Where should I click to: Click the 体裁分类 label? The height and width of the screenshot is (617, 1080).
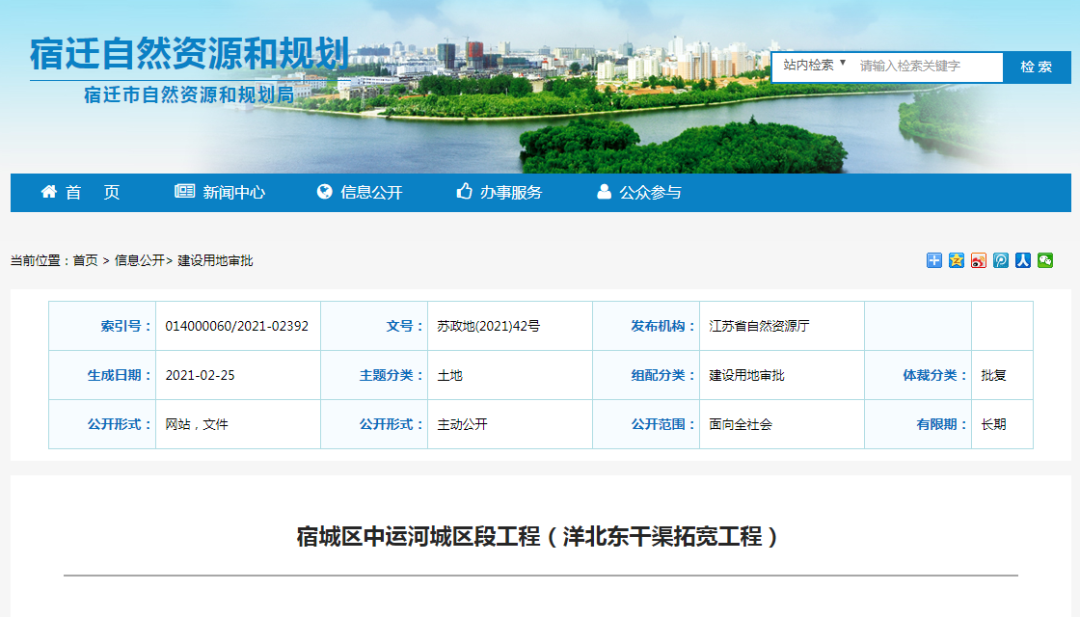click(x=935, y=375)
